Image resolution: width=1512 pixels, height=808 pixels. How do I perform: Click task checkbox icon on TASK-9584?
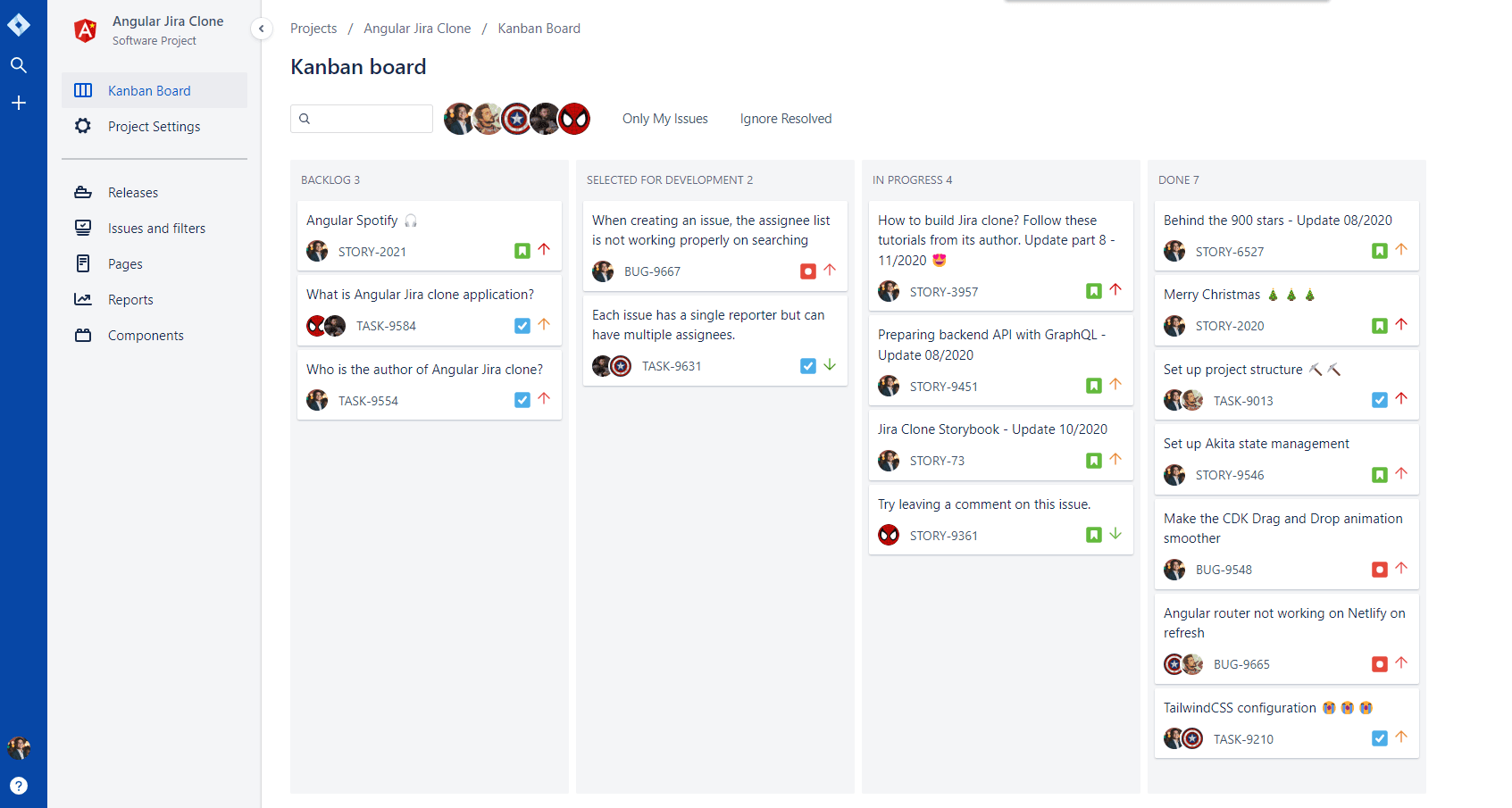[522, 326]
